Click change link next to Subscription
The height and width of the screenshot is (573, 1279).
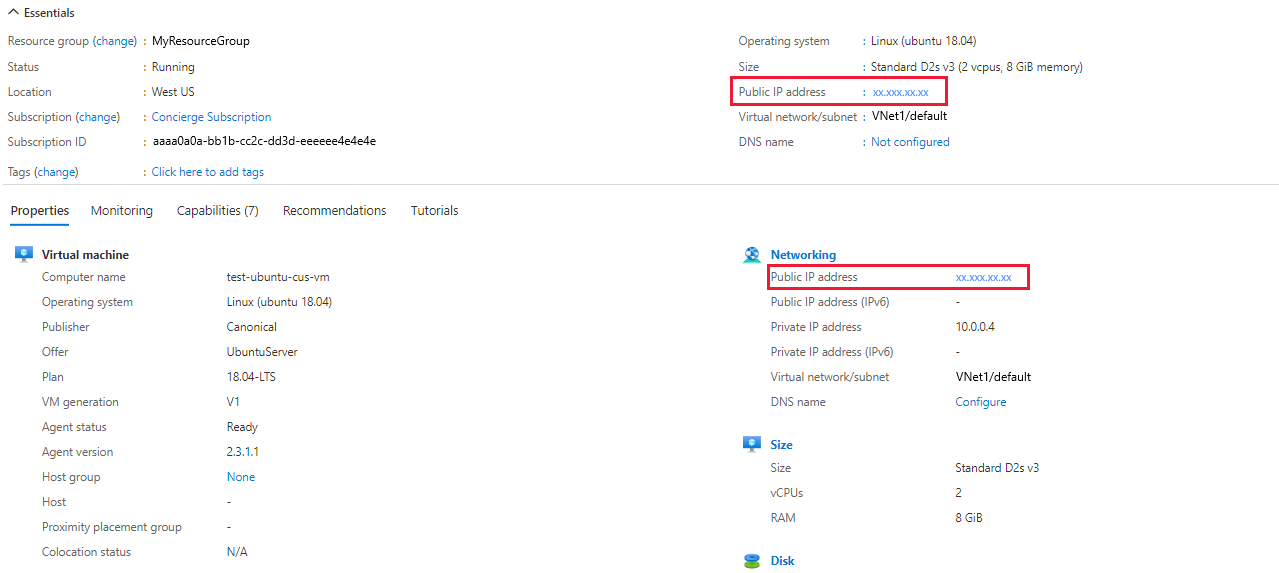click(x=98, y=117)
